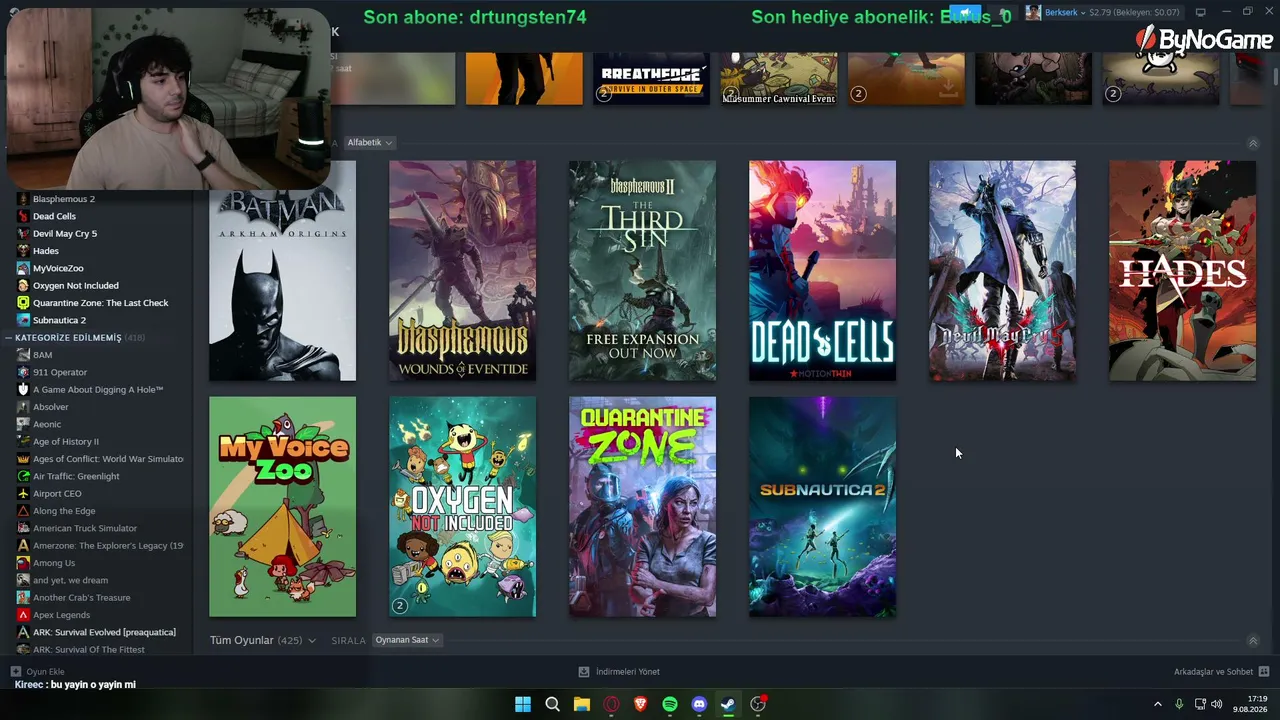Open Blasphemous Wounds of Eventide cover
The width and height of the screenshot is (1280, 720).
(462, 270)
